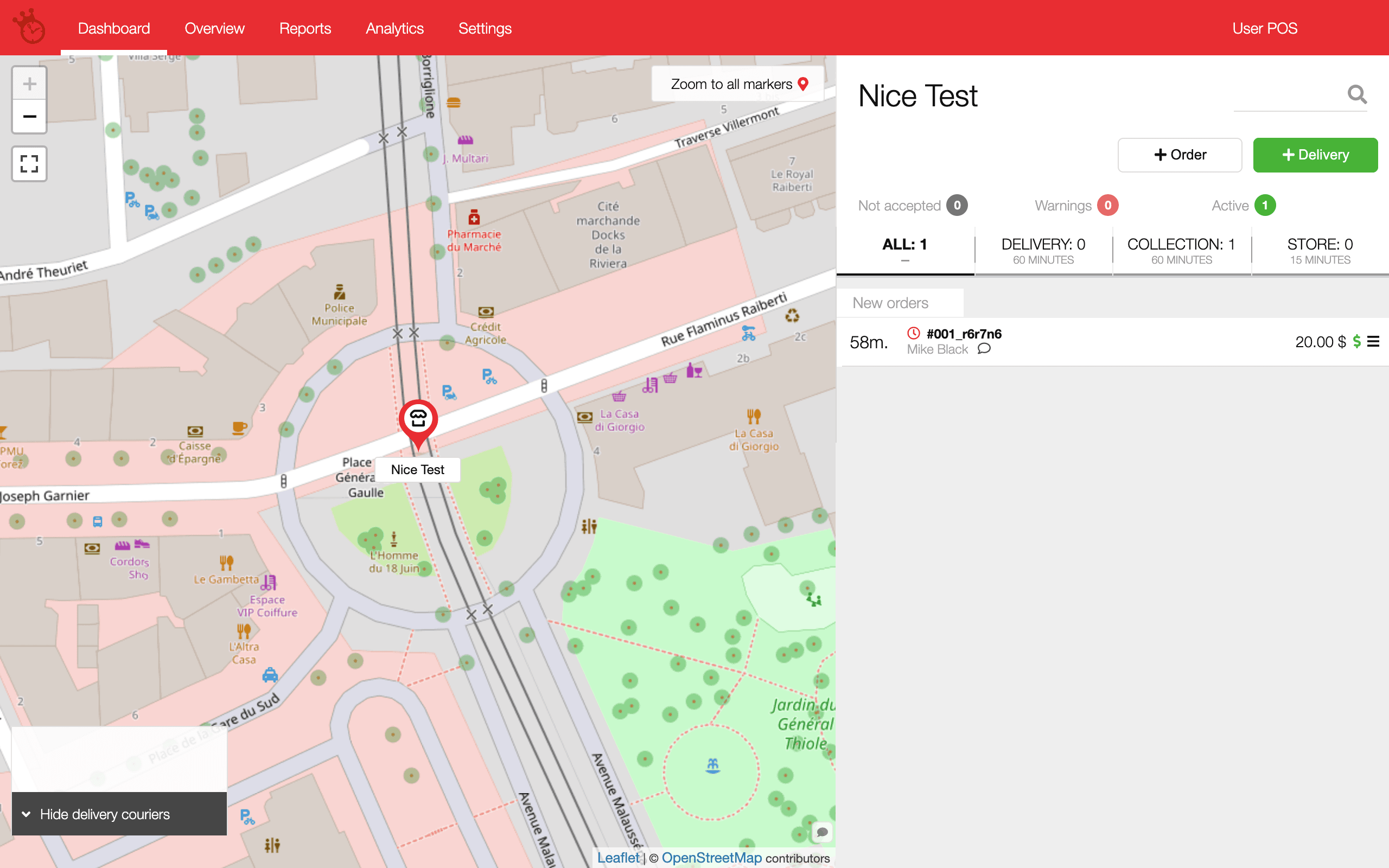Click the playground icon in the park
Image resolution: width=1389 pixels, height=868 pixels.
point(814,601)
